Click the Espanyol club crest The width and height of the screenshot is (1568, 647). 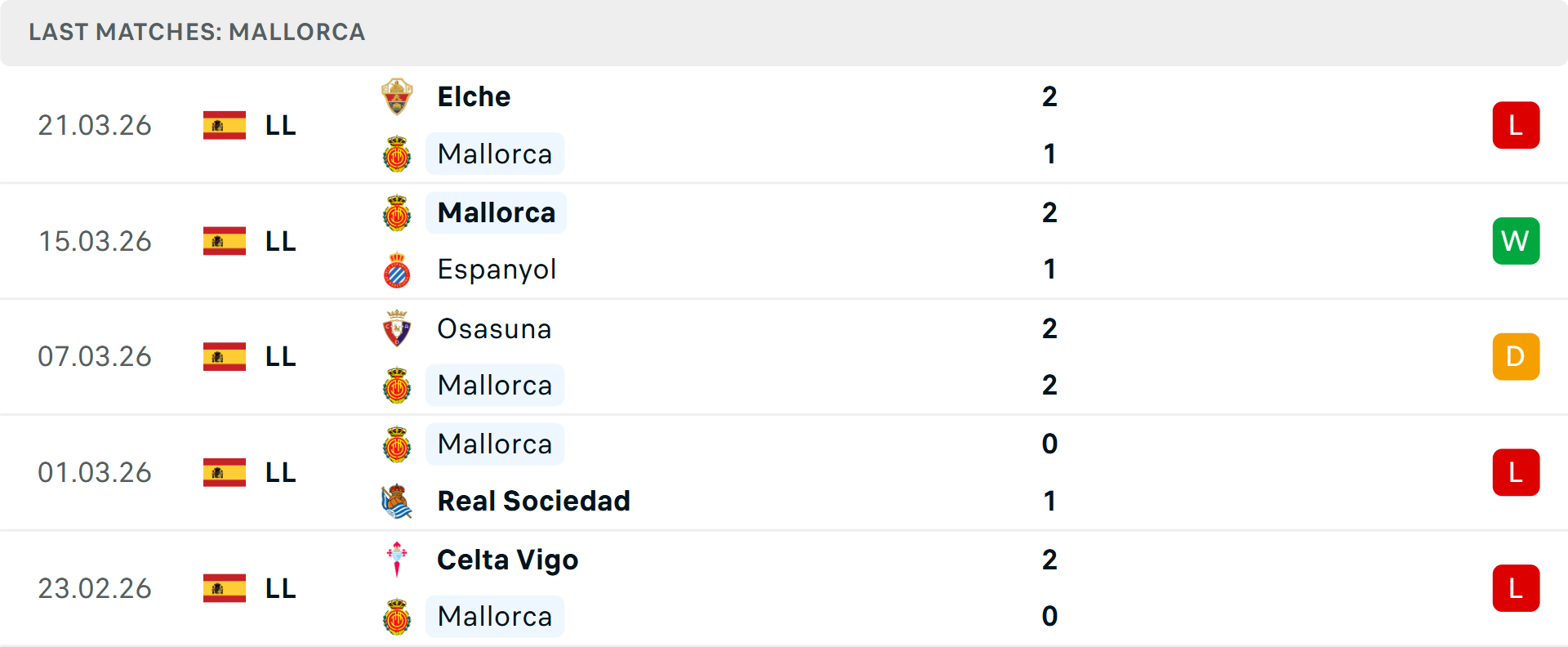[x=397, y=270]
